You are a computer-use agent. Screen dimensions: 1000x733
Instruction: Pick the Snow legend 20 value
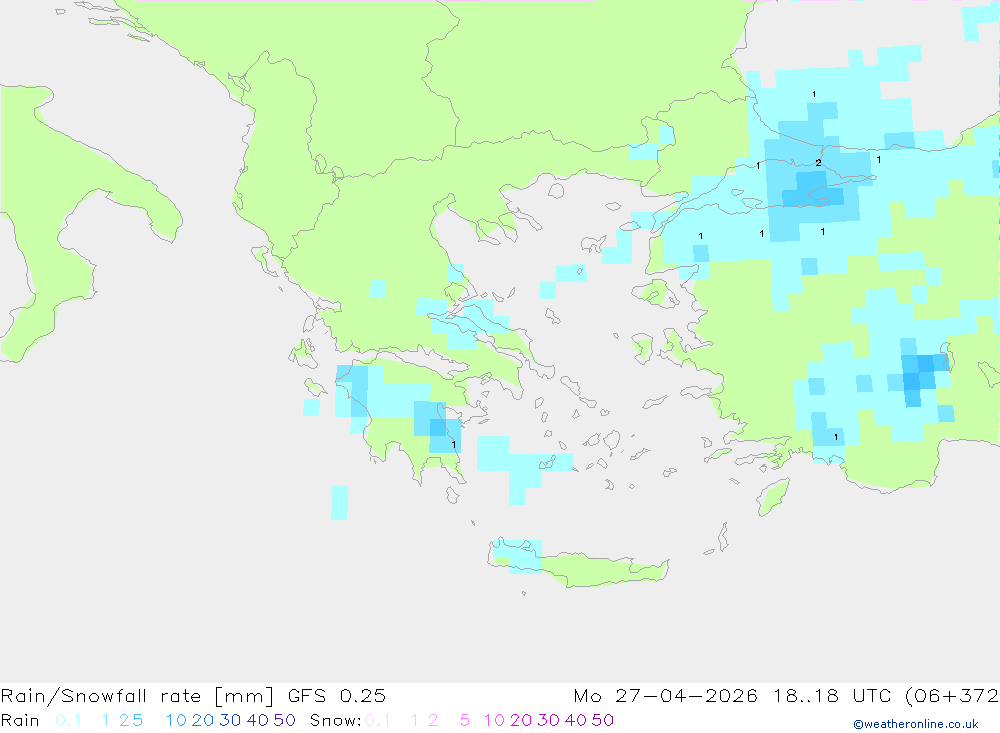pyautogui.click(x=521, y=720)
